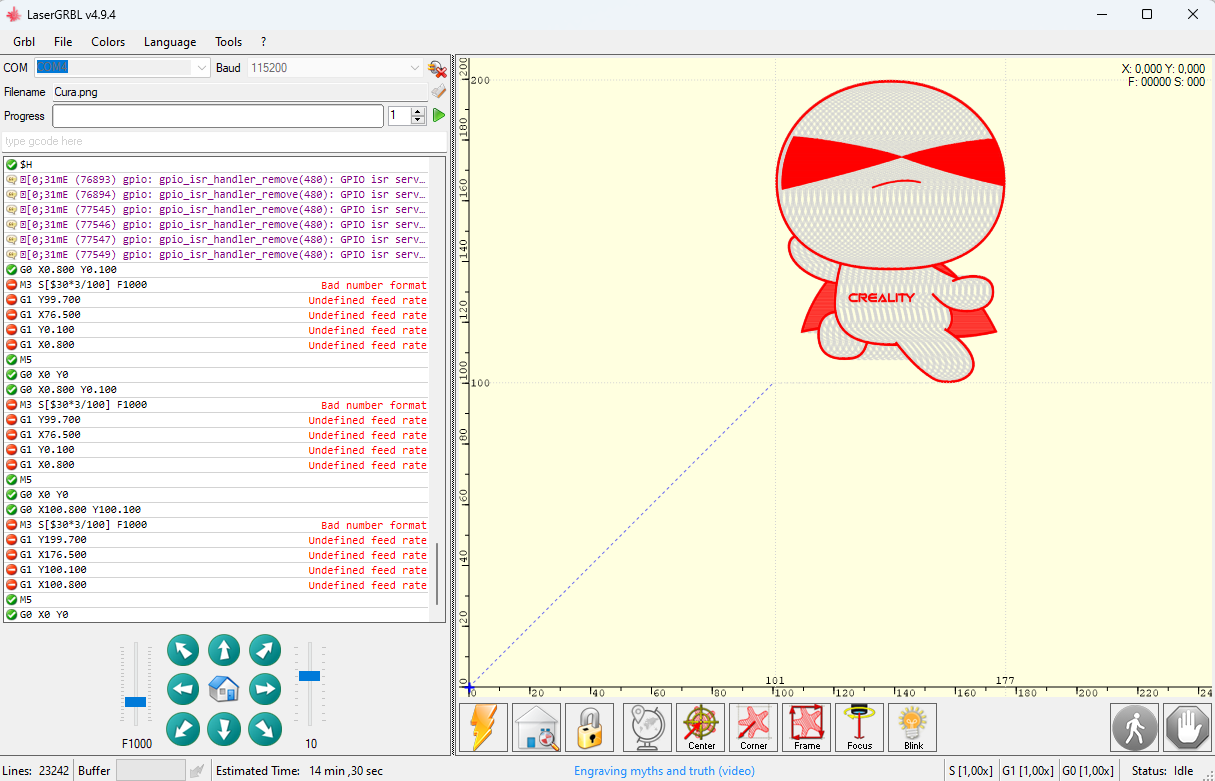Open the COM port dropdown

pos(201,68)
